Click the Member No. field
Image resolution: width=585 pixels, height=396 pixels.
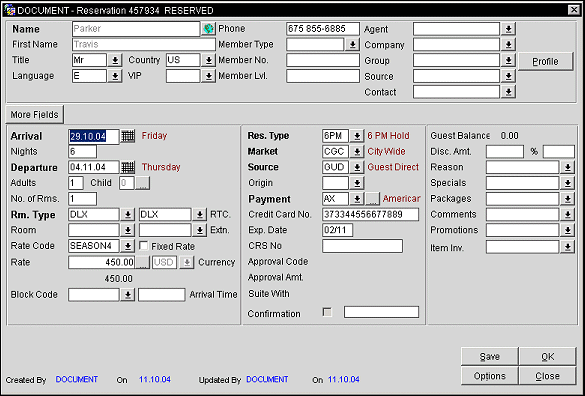point(323,60)
